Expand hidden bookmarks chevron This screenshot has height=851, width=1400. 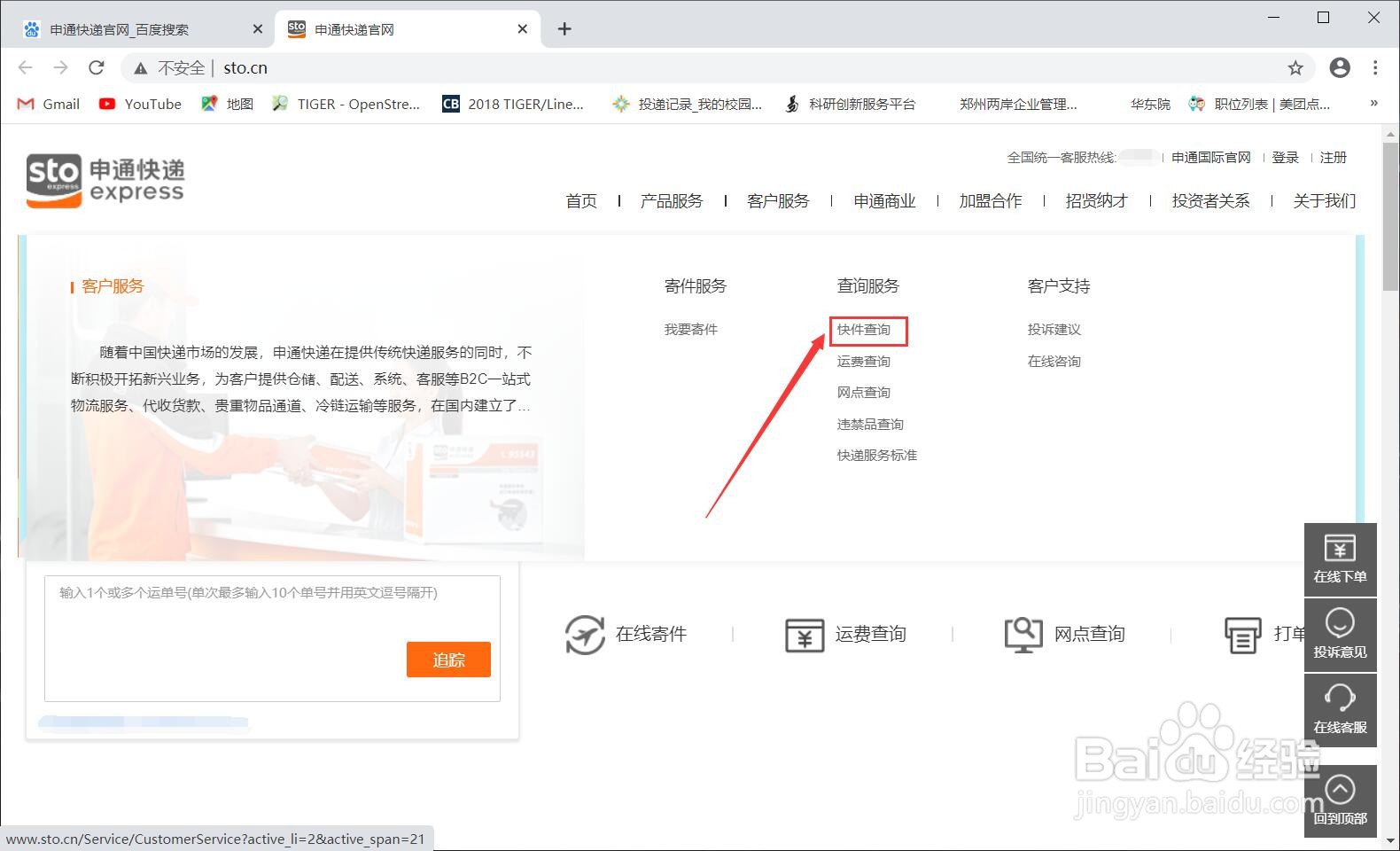tap(1373, 103)
